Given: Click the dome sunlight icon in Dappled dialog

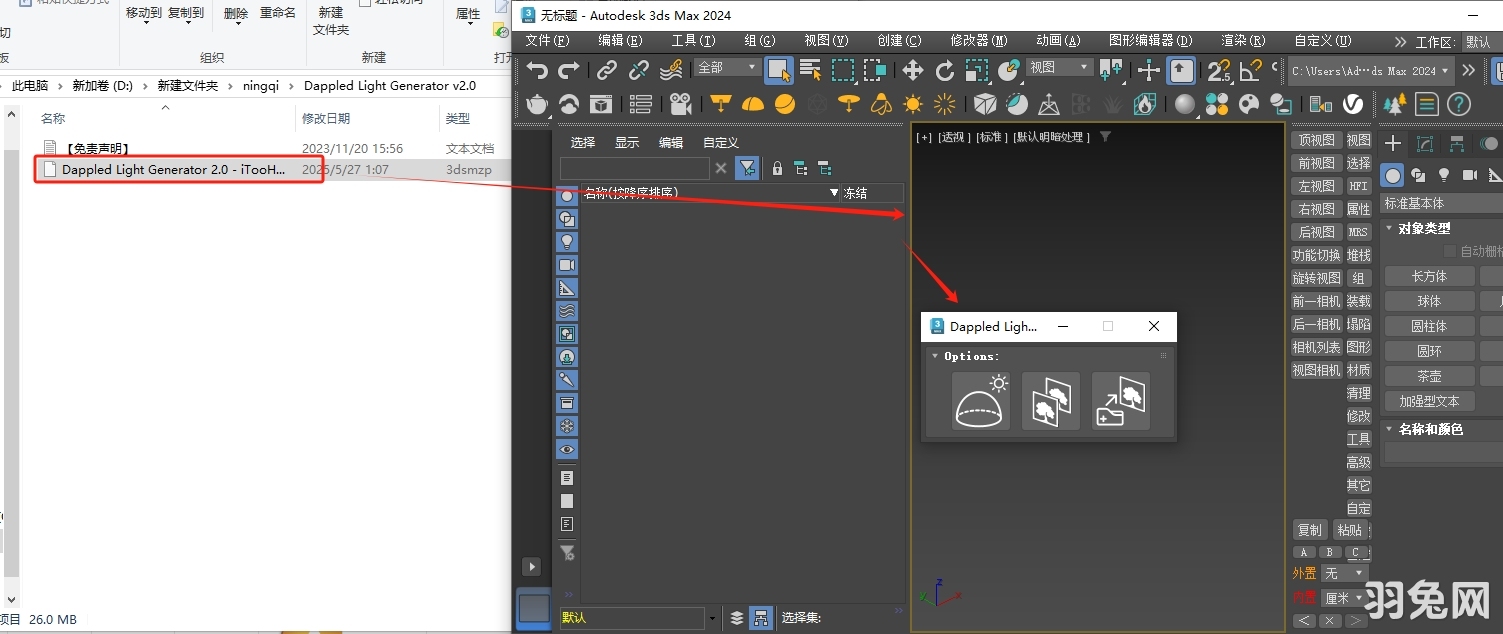Looking at the screenshot, I should (981, 401).
